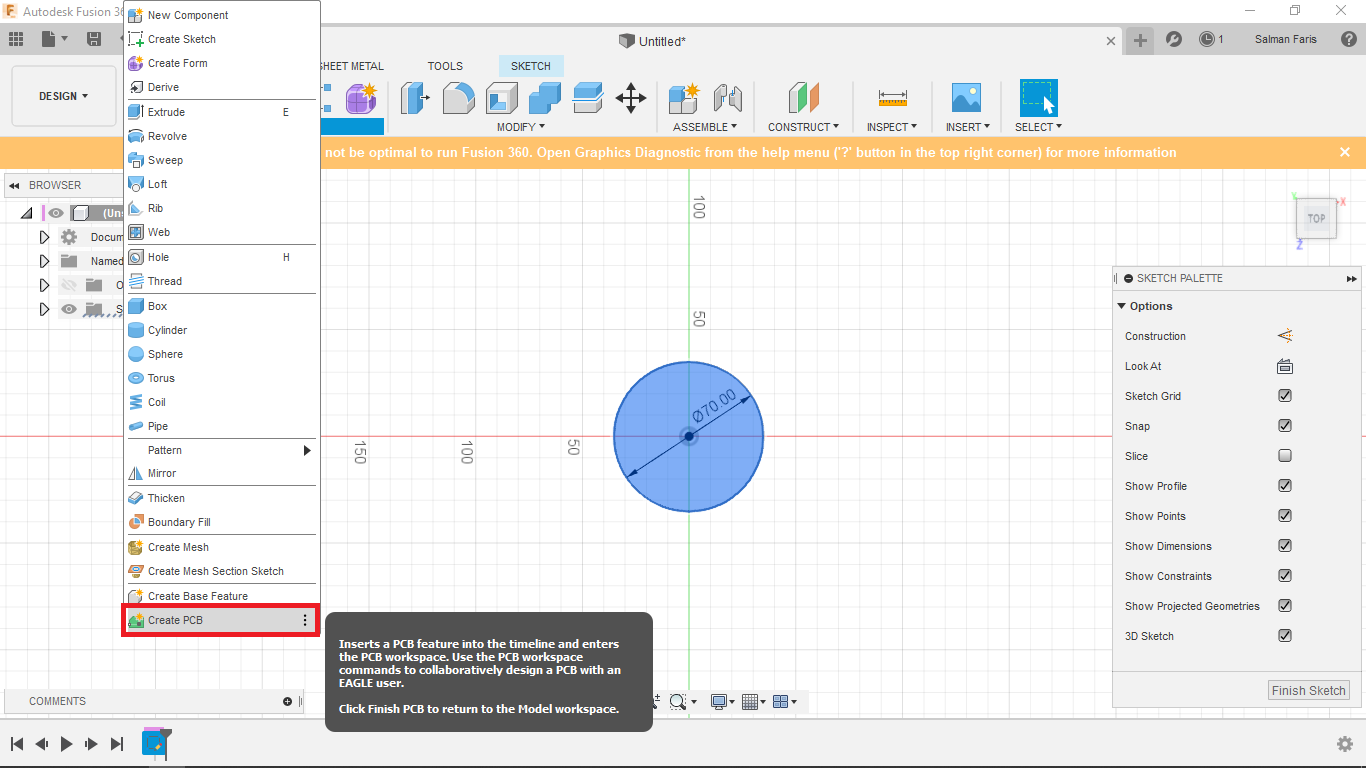Collapse the Options section in Sketch Palette
Viewport: 1366px width, 768px height.
point(1122,306)
